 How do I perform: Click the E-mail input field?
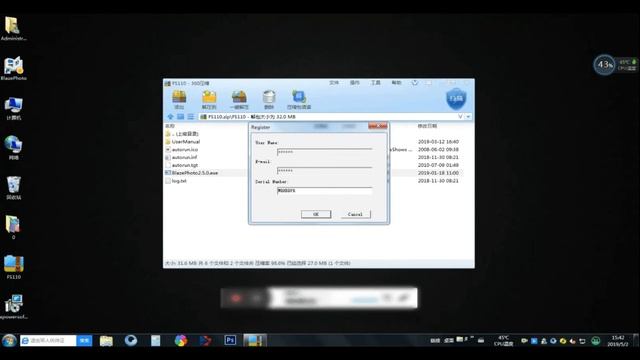point(324,171)
